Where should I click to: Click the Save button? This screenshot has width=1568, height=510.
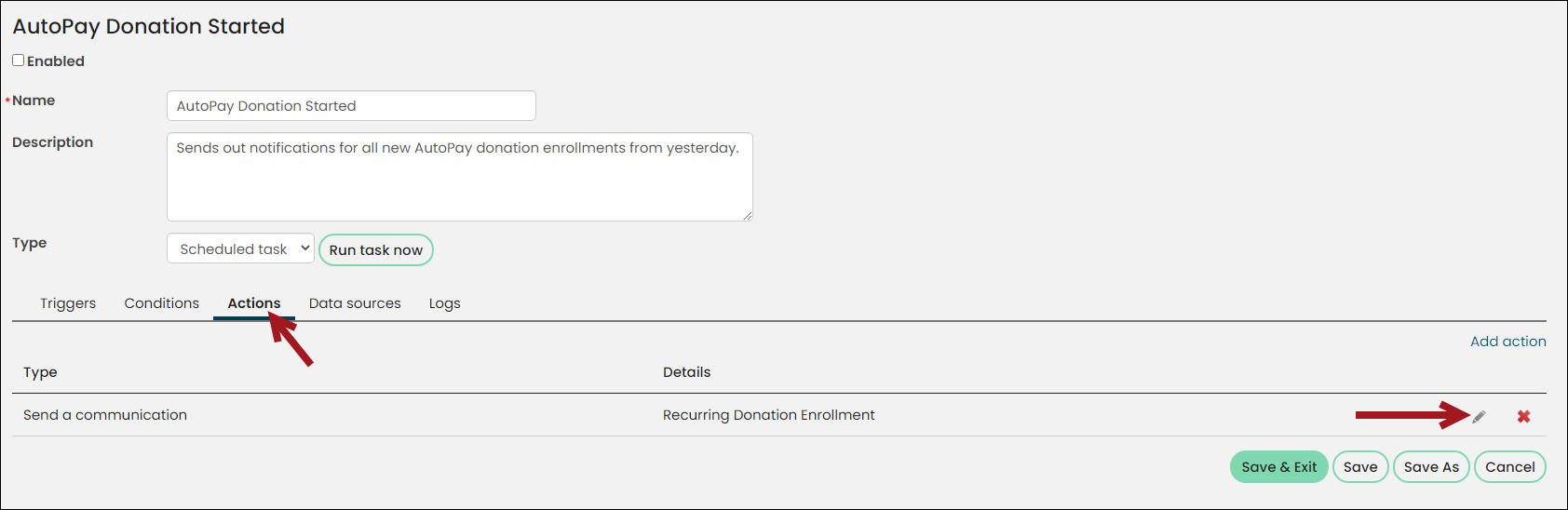coord(1360,467)
